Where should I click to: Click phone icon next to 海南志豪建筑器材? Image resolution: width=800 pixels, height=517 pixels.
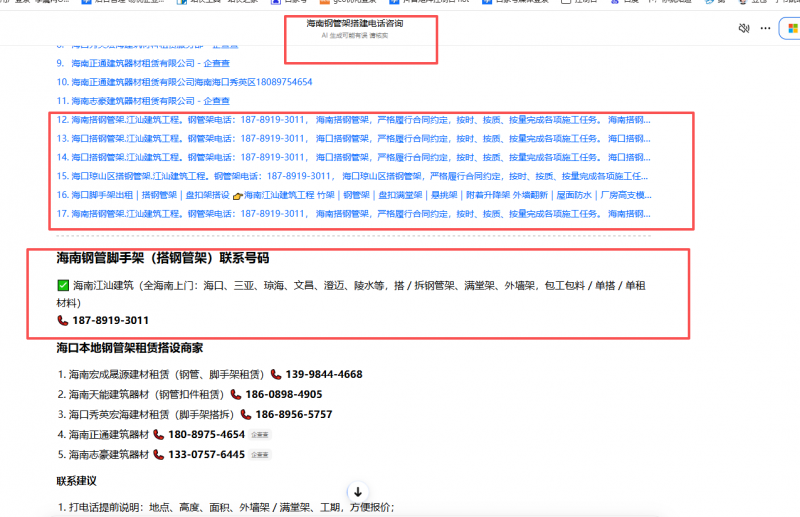pos(159,455)
